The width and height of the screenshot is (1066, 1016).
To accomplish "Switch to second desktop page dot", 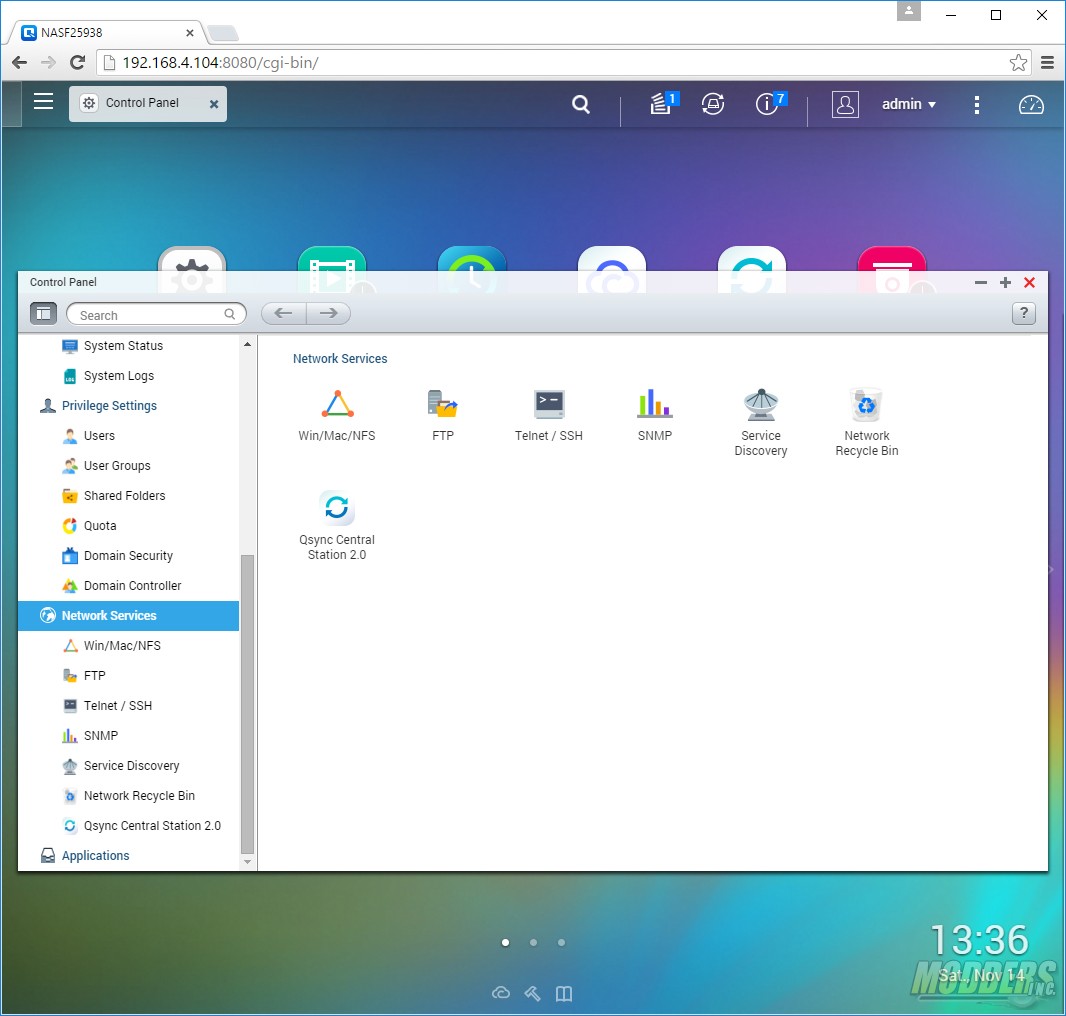I will click(x=534, y=943).
